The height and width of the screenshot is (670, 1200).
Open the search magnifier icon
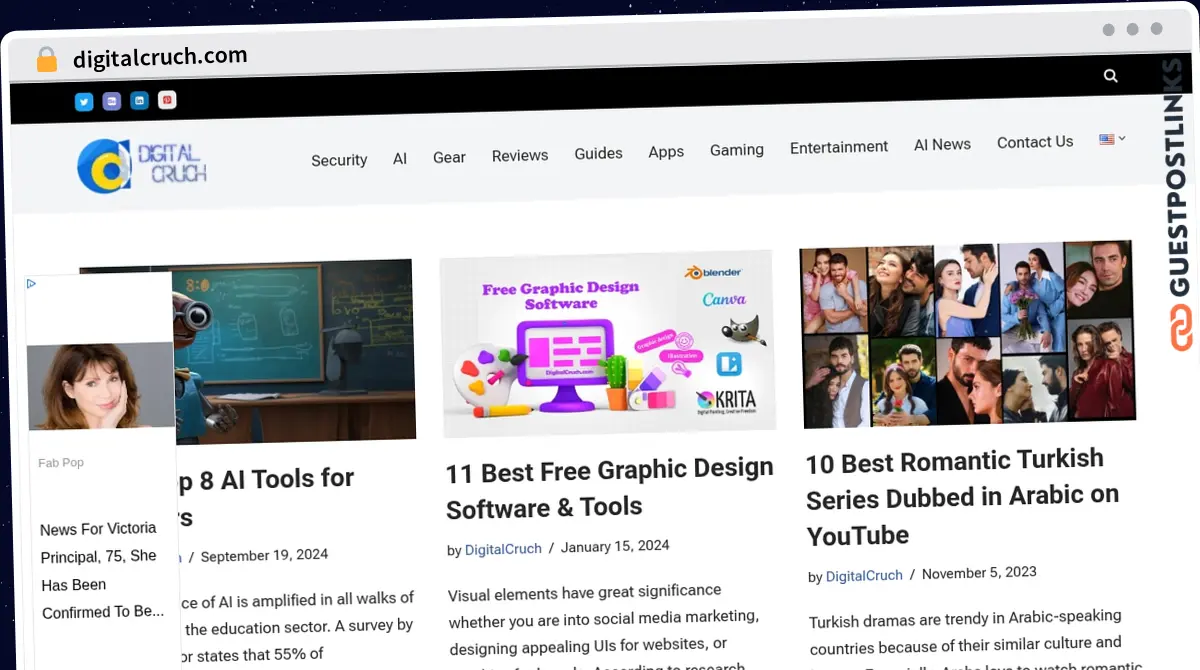tap(1110, 76)
